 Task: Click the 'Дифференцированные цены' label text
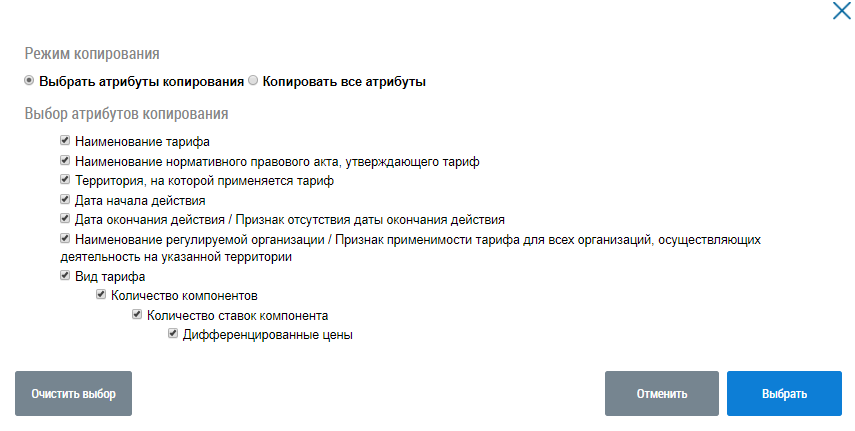(x=267, y=335)
